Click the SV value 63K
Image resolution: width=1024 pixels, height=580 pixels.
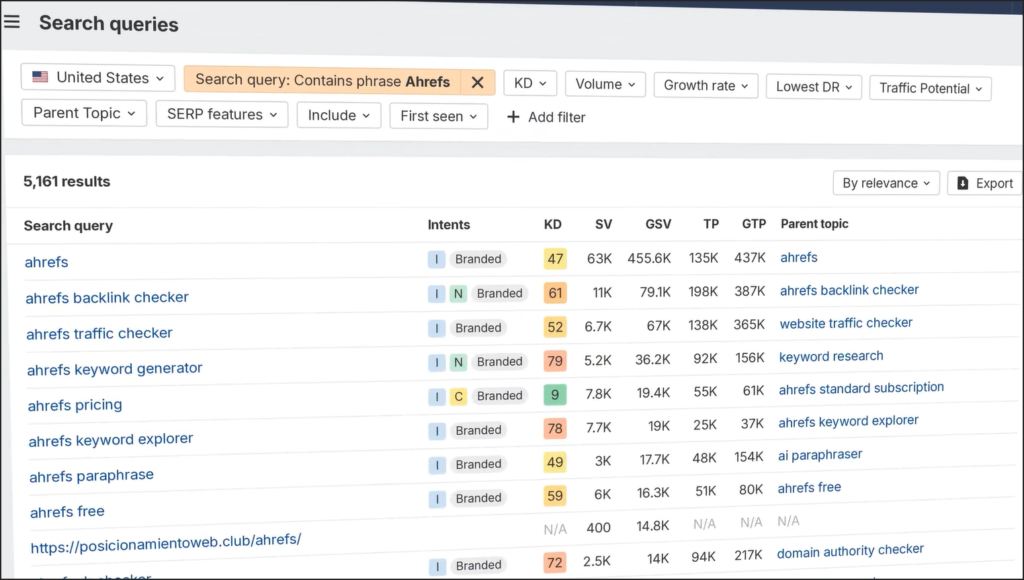[x=599, y=259]
